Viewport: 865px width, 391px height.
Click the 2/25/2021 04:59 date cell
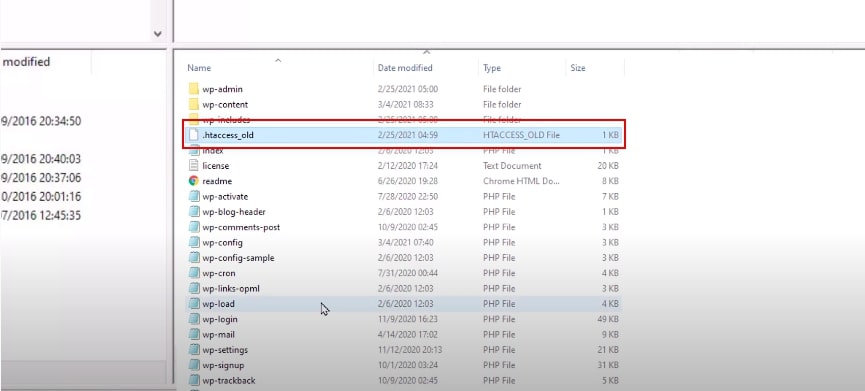[x=408, y=135]
